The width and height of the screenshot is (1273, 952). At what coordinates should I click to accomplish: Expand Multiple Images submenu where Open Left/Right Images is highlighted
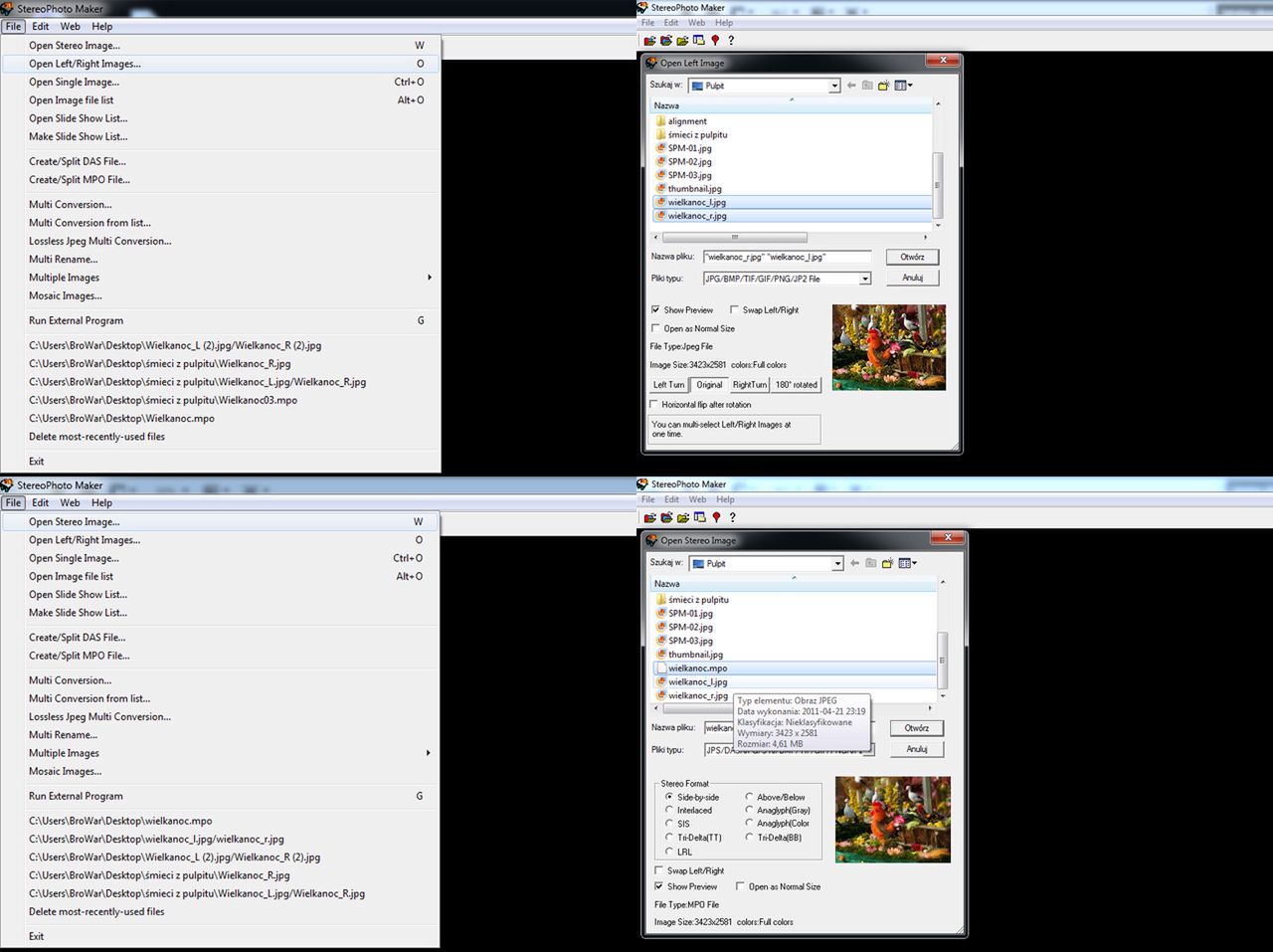430,278
